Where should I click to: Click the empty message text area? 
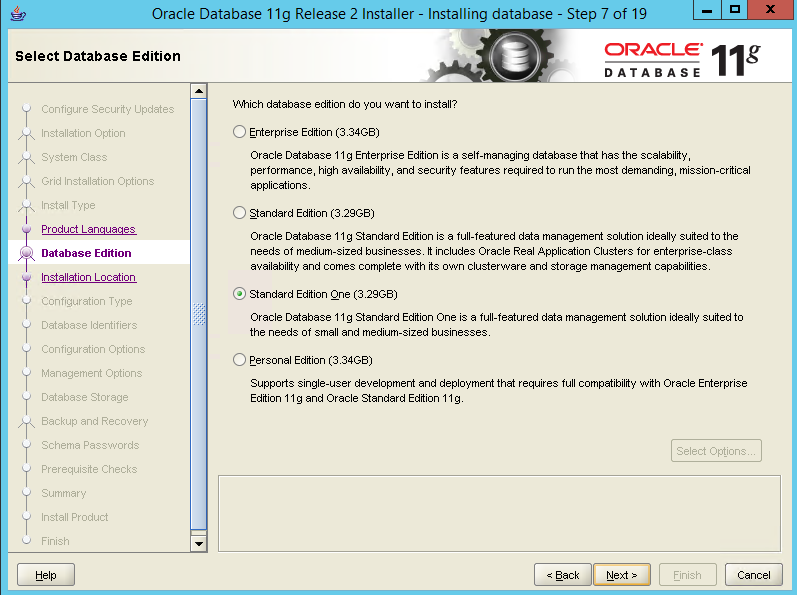(x=499, y=513)
